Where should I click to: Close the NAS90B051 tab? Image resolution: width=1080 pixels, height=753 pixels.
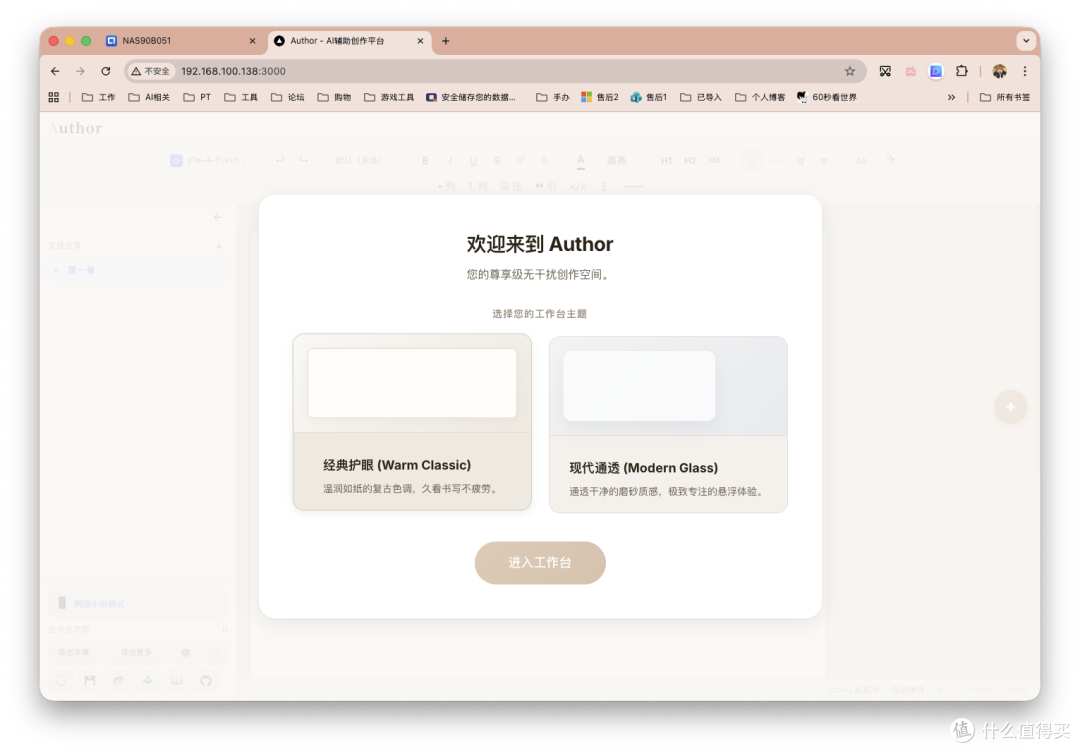pyautogui.click(x=253, y=41)
